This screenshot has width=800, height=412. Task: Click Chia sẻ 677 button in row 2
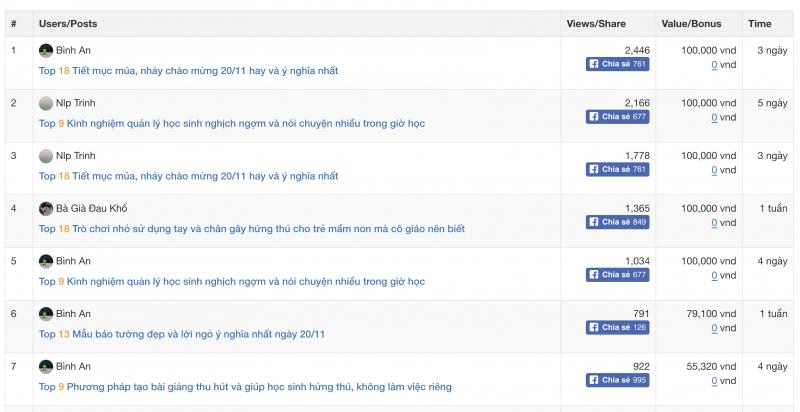pyautogui.click(x=617, y=117)
